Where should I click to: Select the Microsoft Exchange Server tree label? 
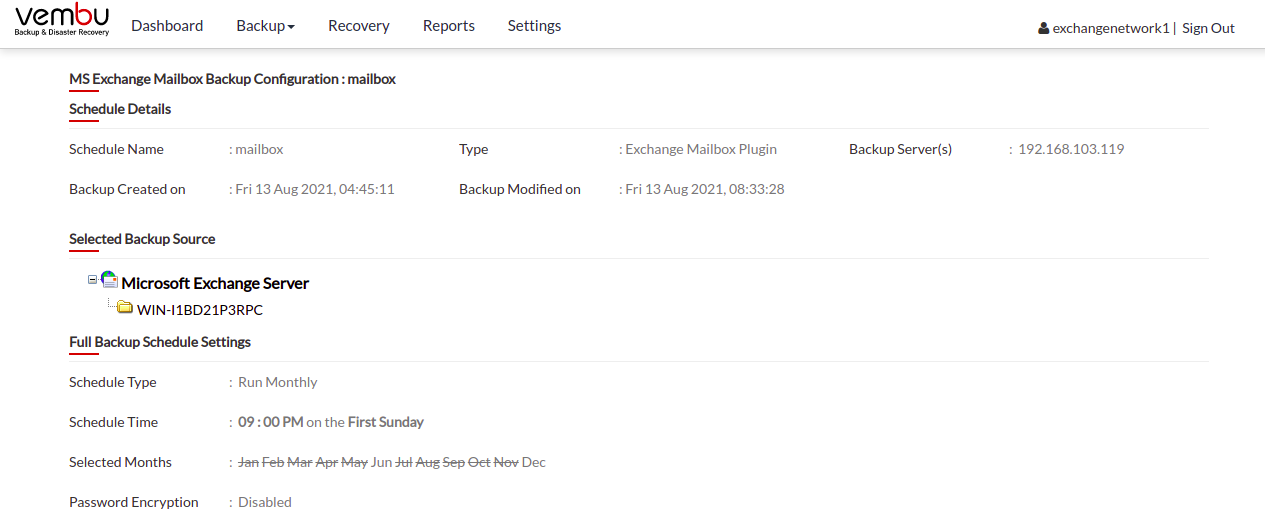pos(215,283)
